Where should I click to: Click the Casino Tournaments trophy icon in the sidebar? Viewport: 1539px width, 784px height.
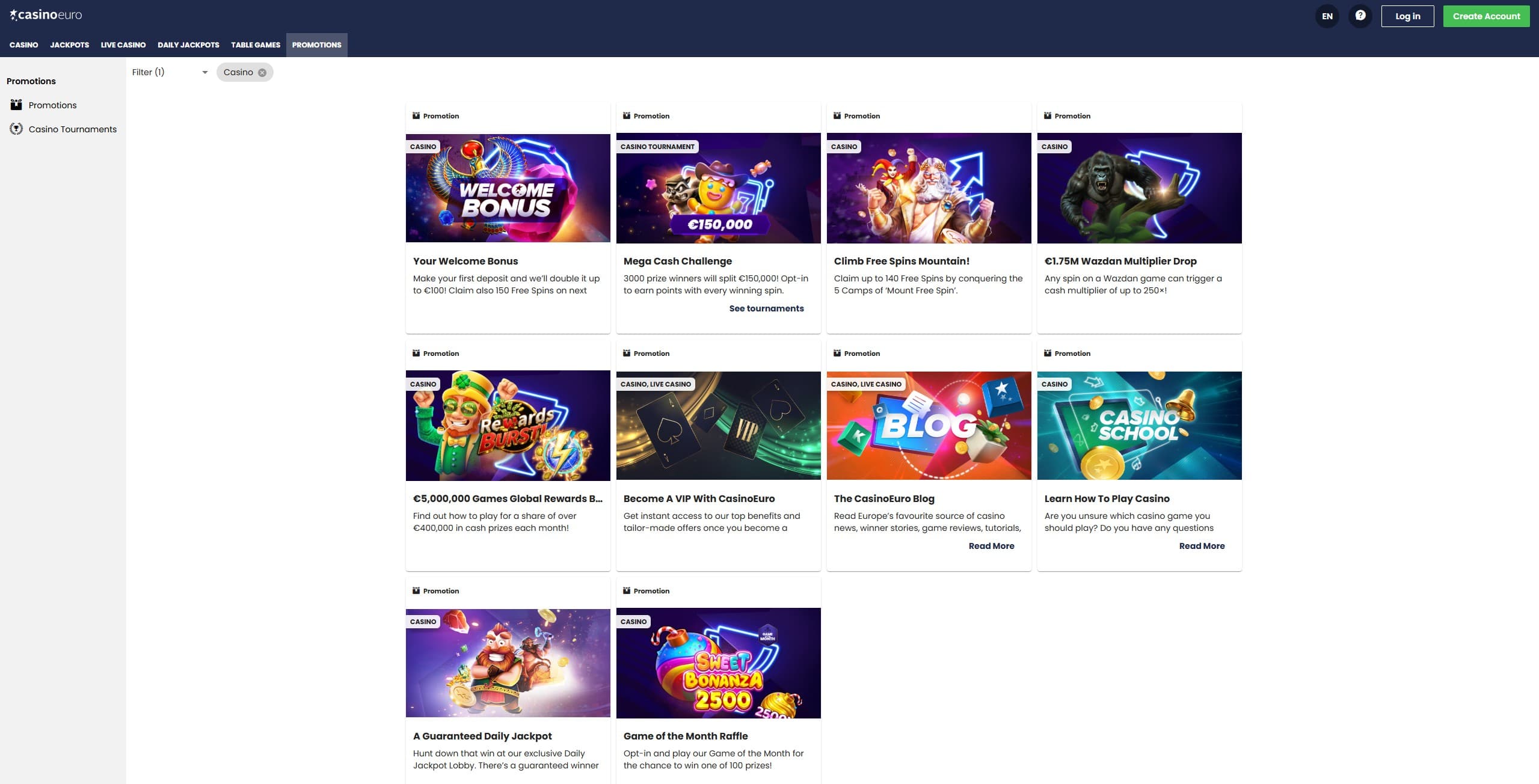[16, 129]
